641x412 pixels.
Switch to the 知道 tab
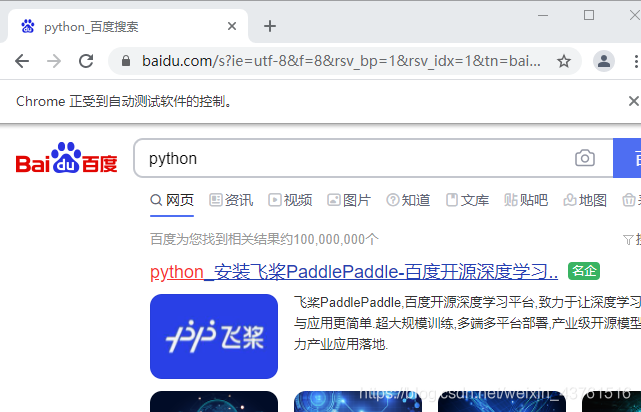point(408,200)
